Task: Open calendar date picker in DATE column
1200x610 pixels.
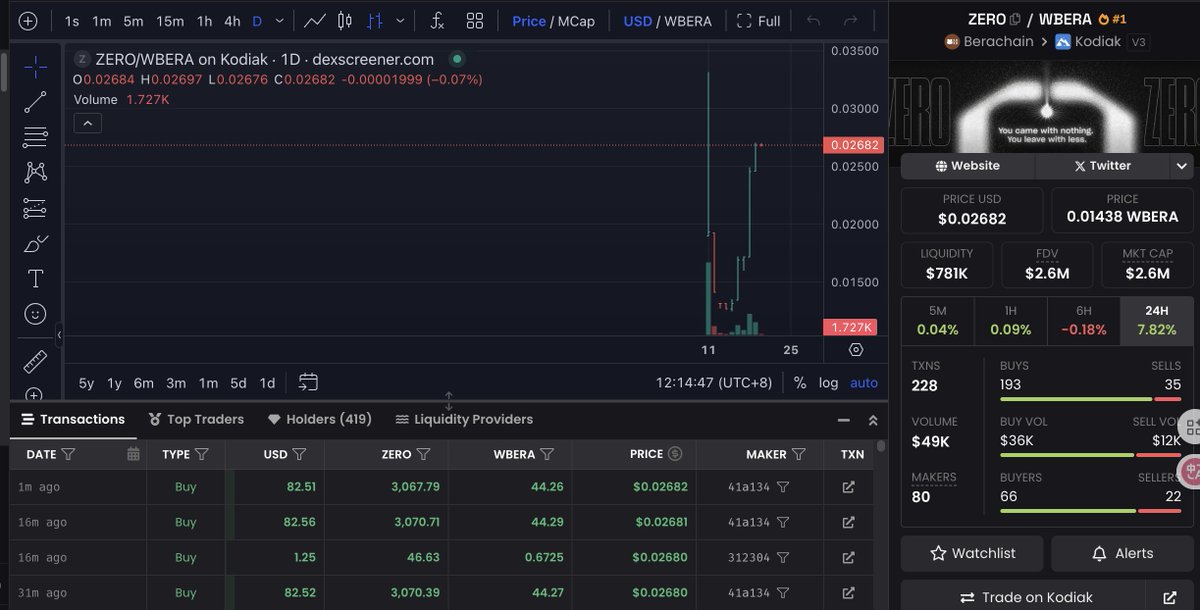Action: [x=133, y=454]
